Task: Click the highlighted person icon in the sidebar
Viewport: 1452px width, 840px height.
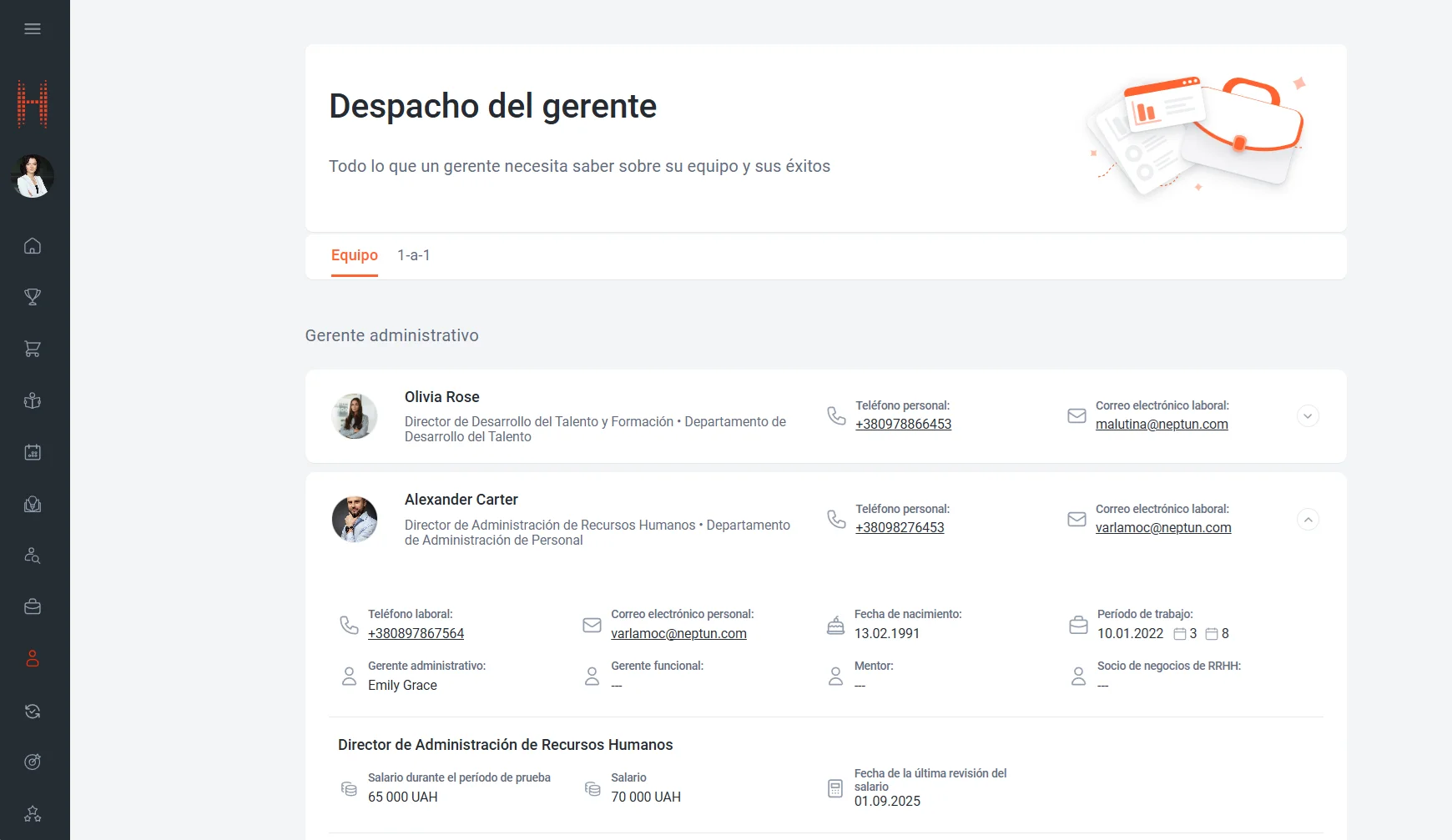Action: click(x=33, y=659)
